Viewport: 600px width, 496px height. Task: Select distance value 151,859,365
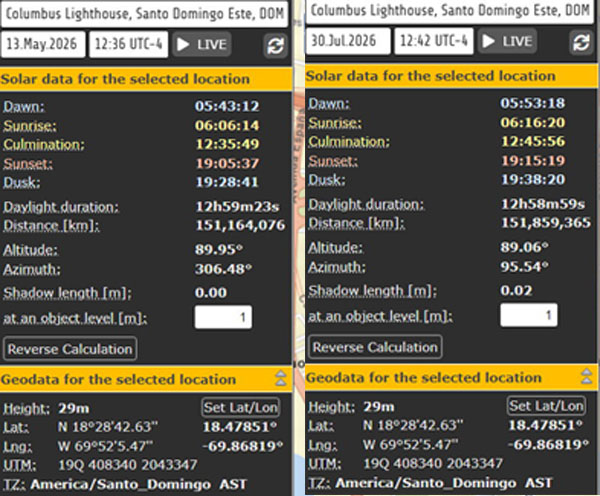(546, 223)
